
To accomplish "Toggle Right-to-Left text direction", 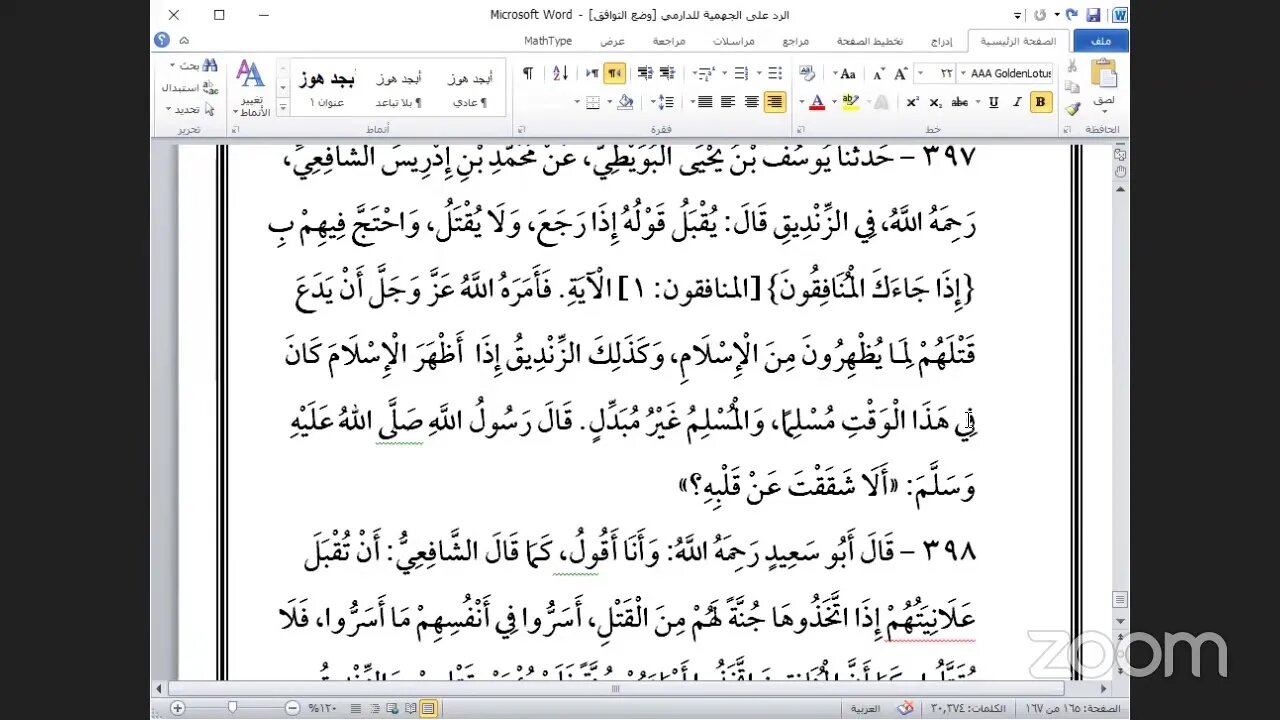I will point(615,73).
